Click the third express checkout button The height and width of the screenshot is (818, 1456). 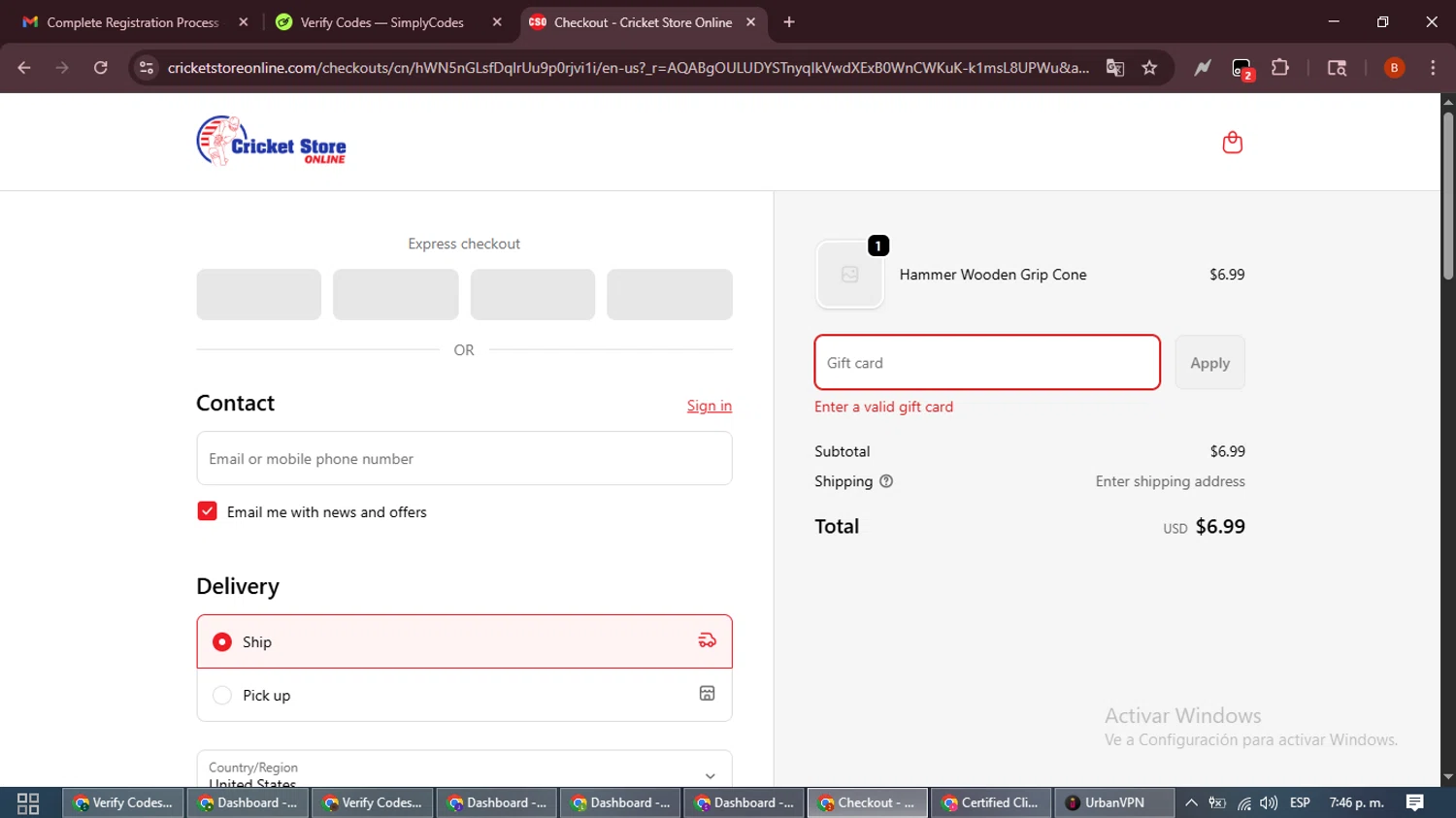[x=532, y=294]
